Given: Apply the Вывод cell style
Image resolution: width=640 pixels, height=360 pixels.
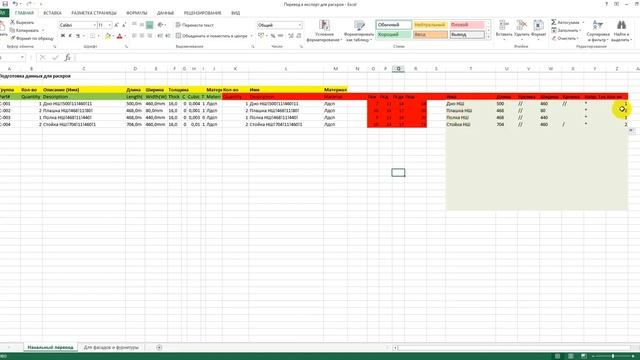Looking at the screenshot, I should point(467,35).
